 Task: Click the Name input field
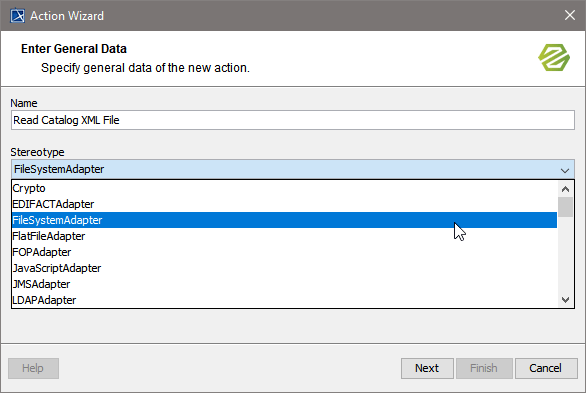pos(293,120)
